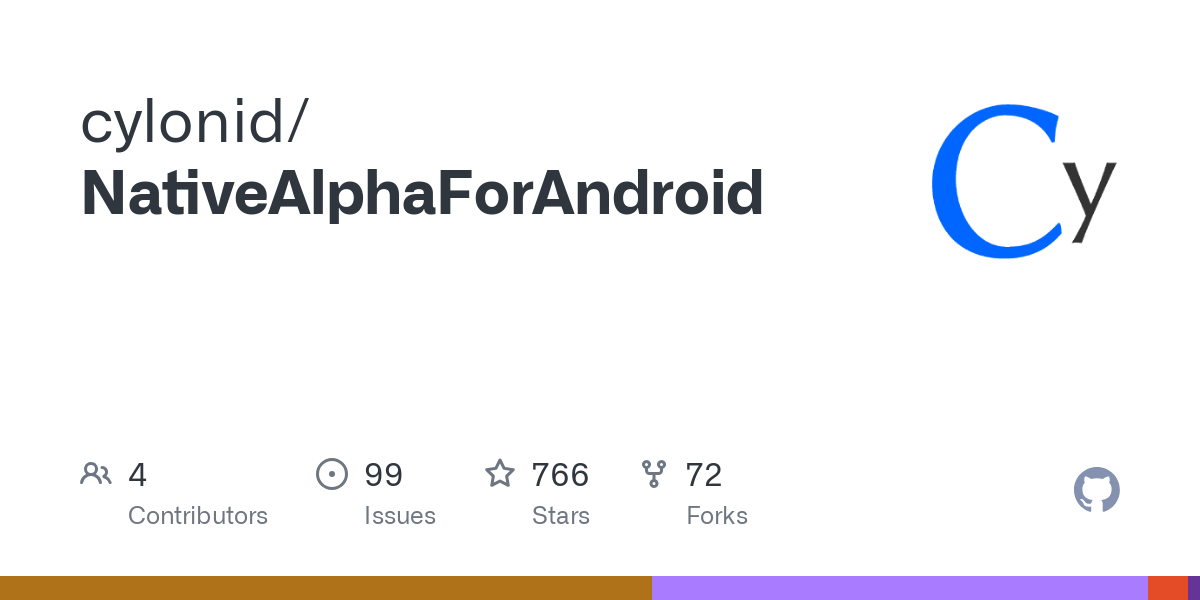
Task: Click the contributor count 4
Action: point(138,475)
